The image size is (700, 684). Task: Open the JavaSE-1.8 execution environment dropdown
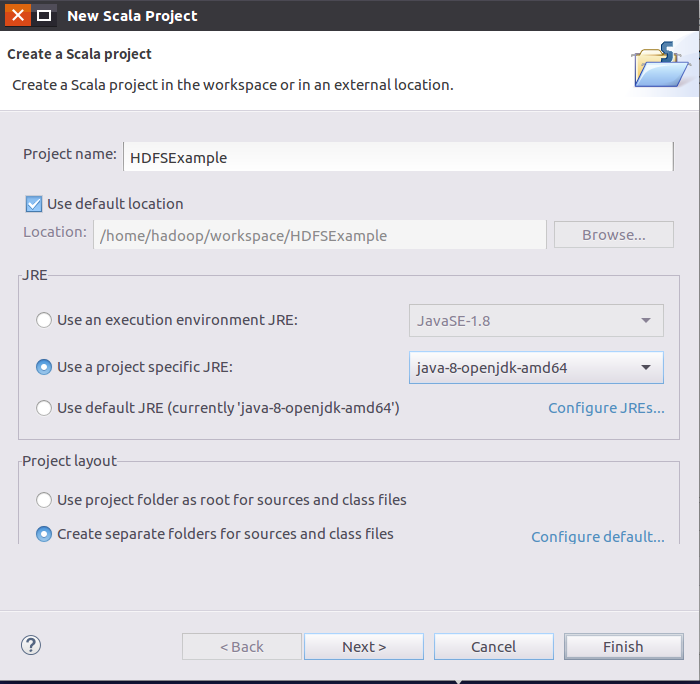coord(536,321)
